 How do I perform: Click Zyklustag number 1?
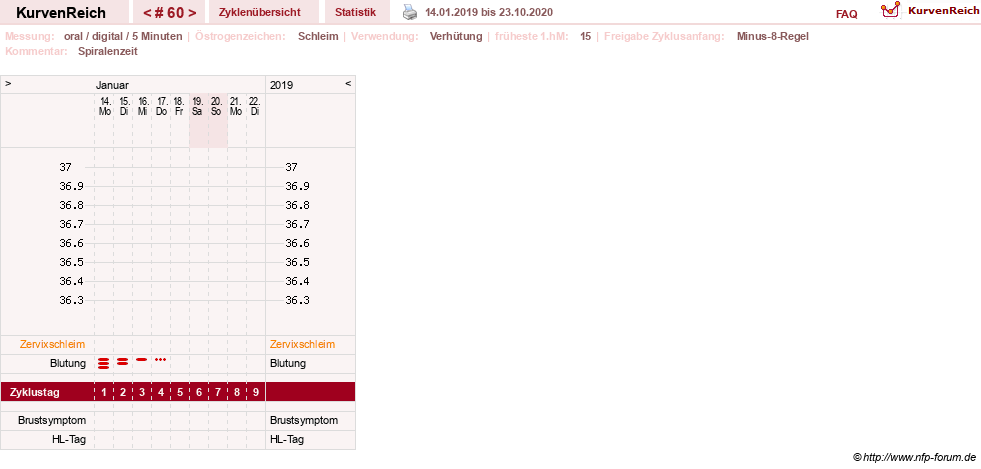[x=104, y=393]
